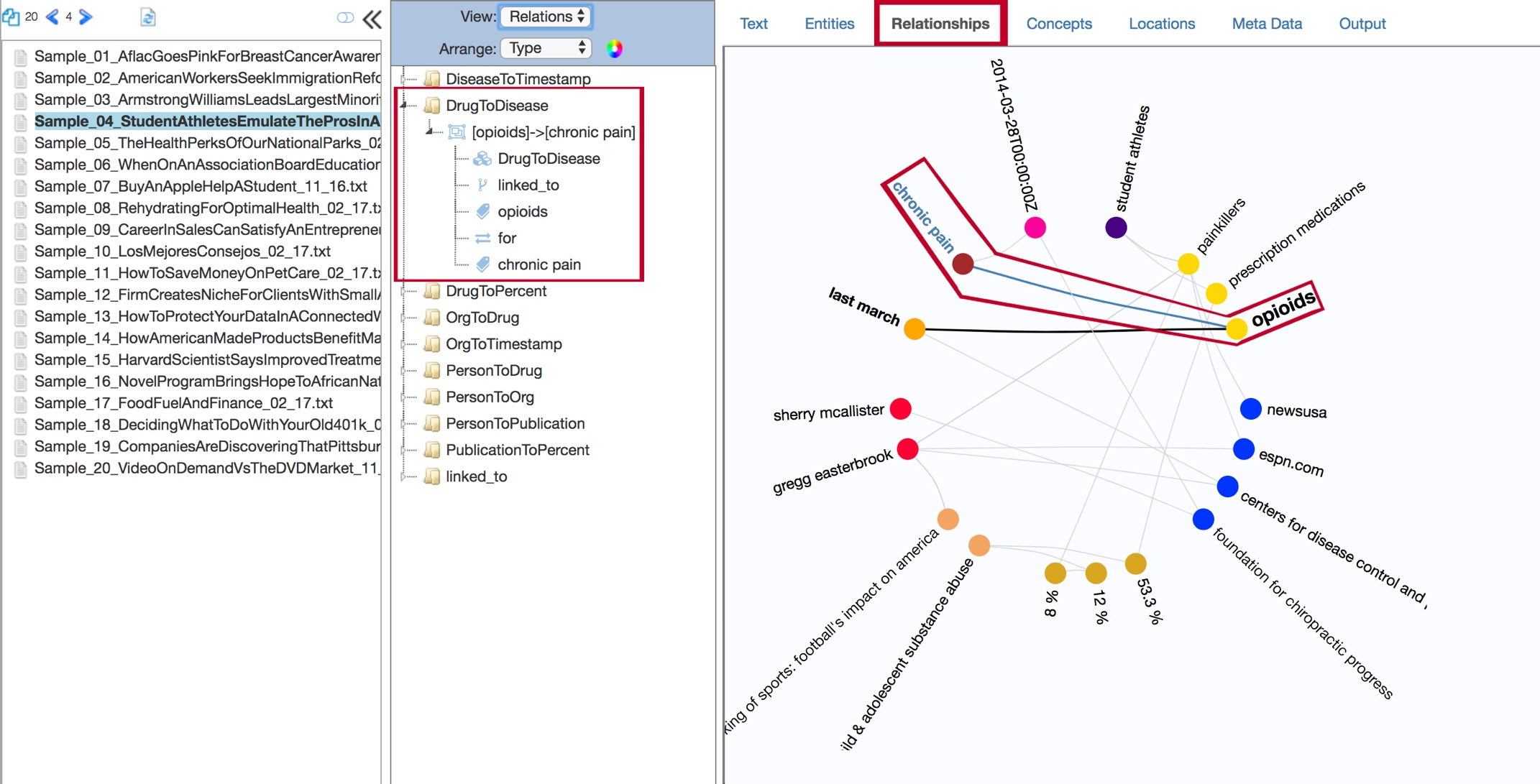Collapse the DrugToDisease folder
The width and height of the screenshot is (1540, 784).
(x=404, y=106)
